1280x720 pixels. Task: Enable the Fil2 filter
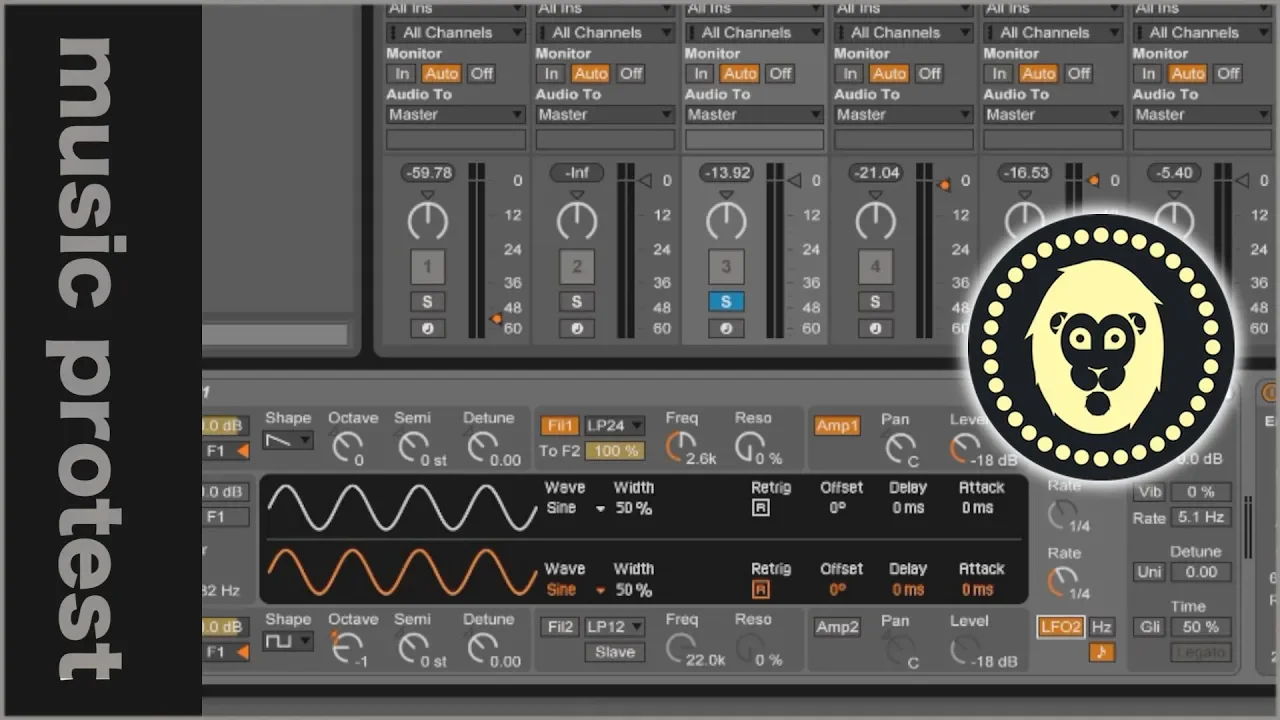point(559,627)
